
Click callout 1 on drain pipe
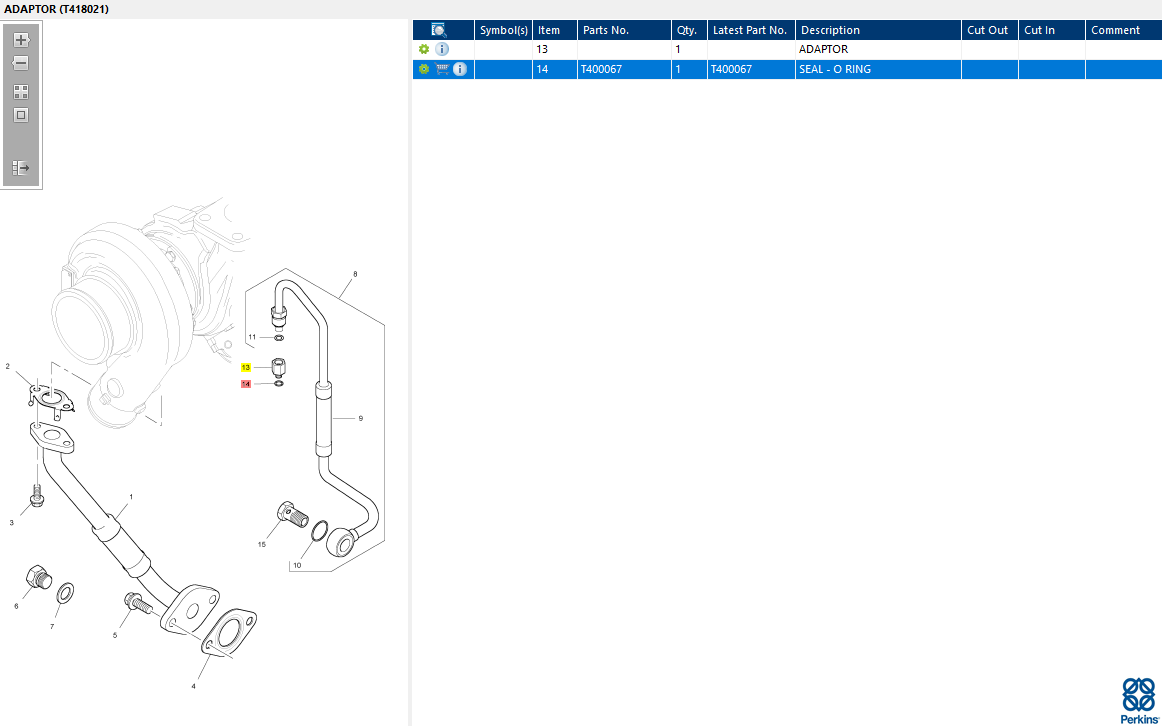click(131, 497)
